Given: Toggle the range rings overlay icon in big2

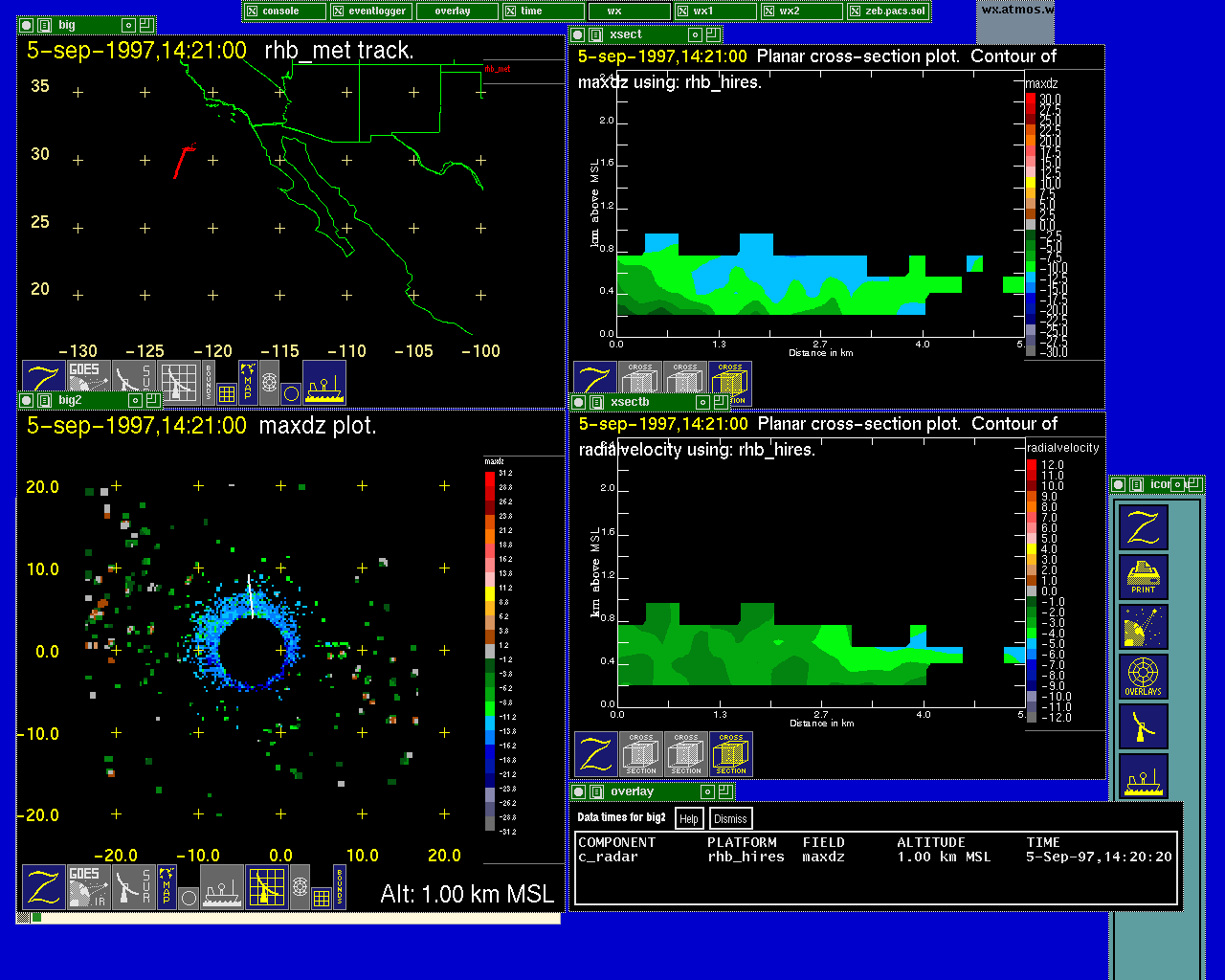Looking at the screenshot, I should 301,887.
